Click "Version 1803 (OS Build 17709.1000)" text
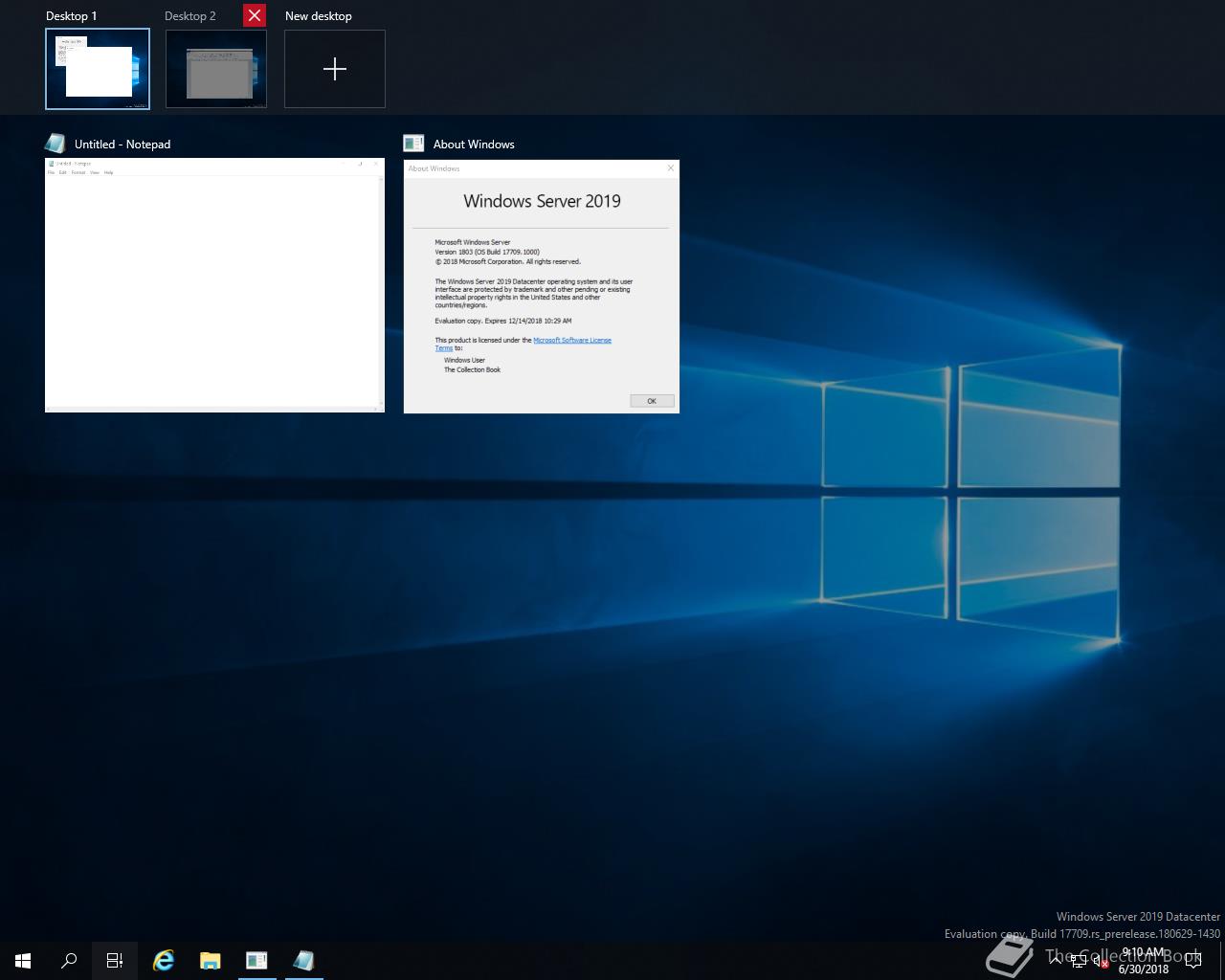This screenshot has height=980, width=1225. (x=487, y=252)
